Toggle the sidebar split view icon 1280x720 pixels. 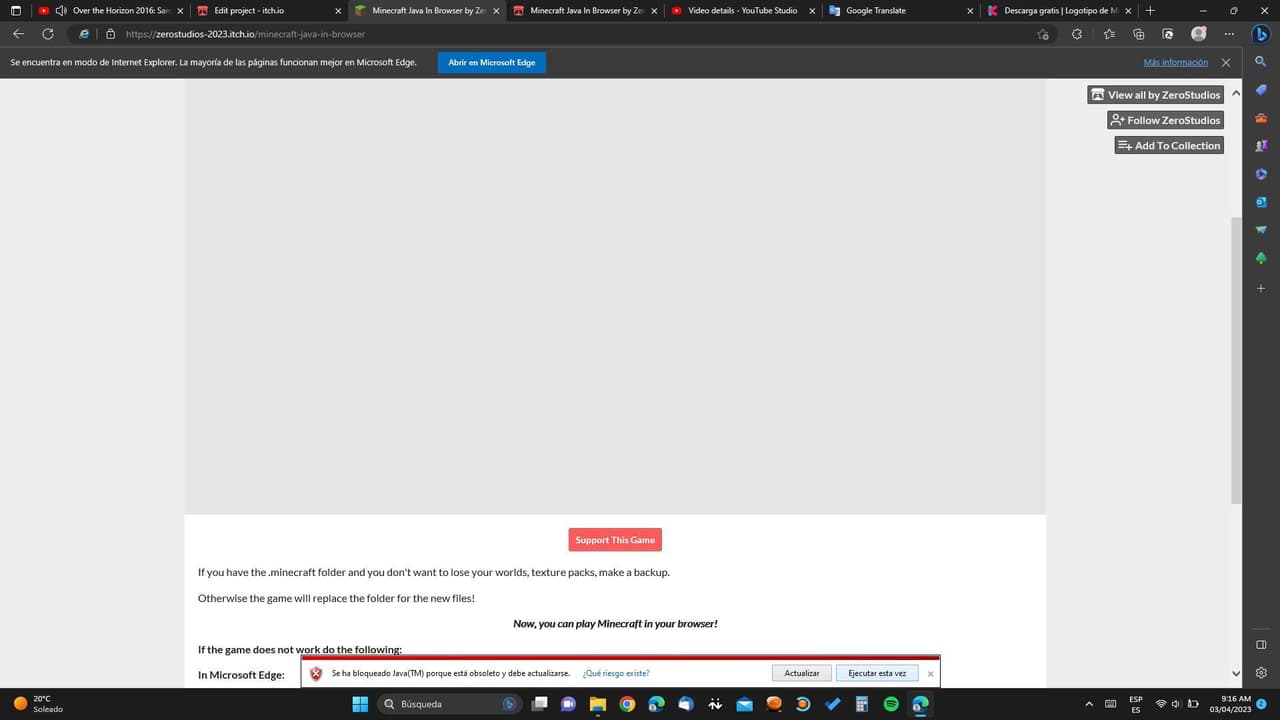tap(1261, 645)
